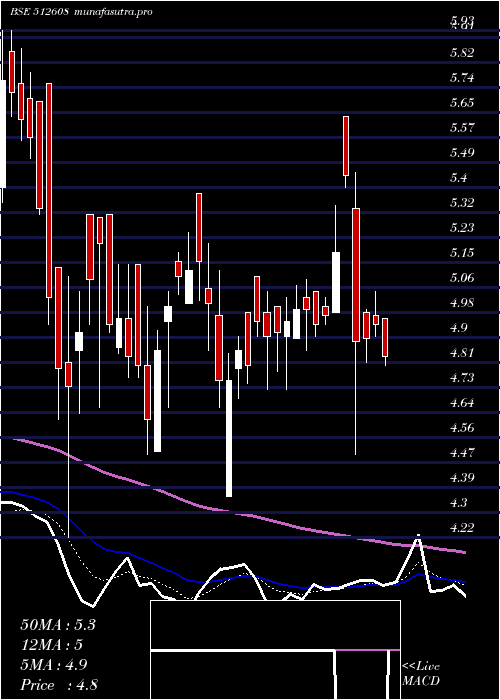Image resolution: width=500 pixels, height=700 pixels.
Task: Click the pink 50MA line at its right end
Action: [x=463, y=552]
